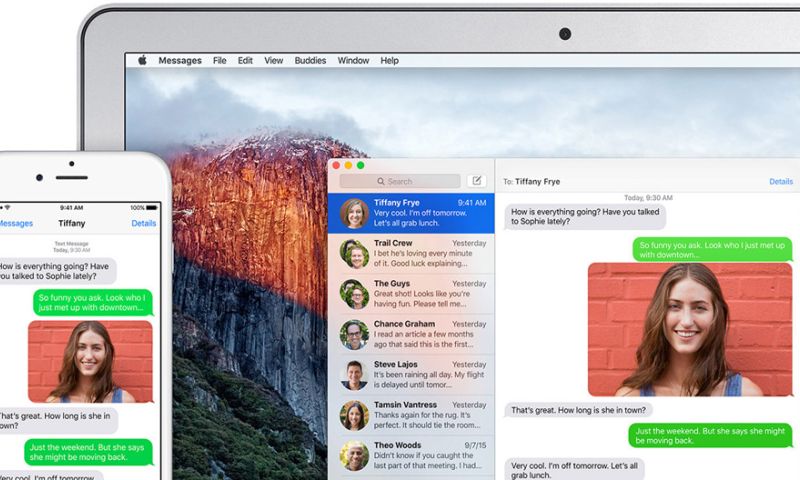This screenshot has height=480, width=800.
Task: Select The Guys conversation
Action: click(411, 294)
